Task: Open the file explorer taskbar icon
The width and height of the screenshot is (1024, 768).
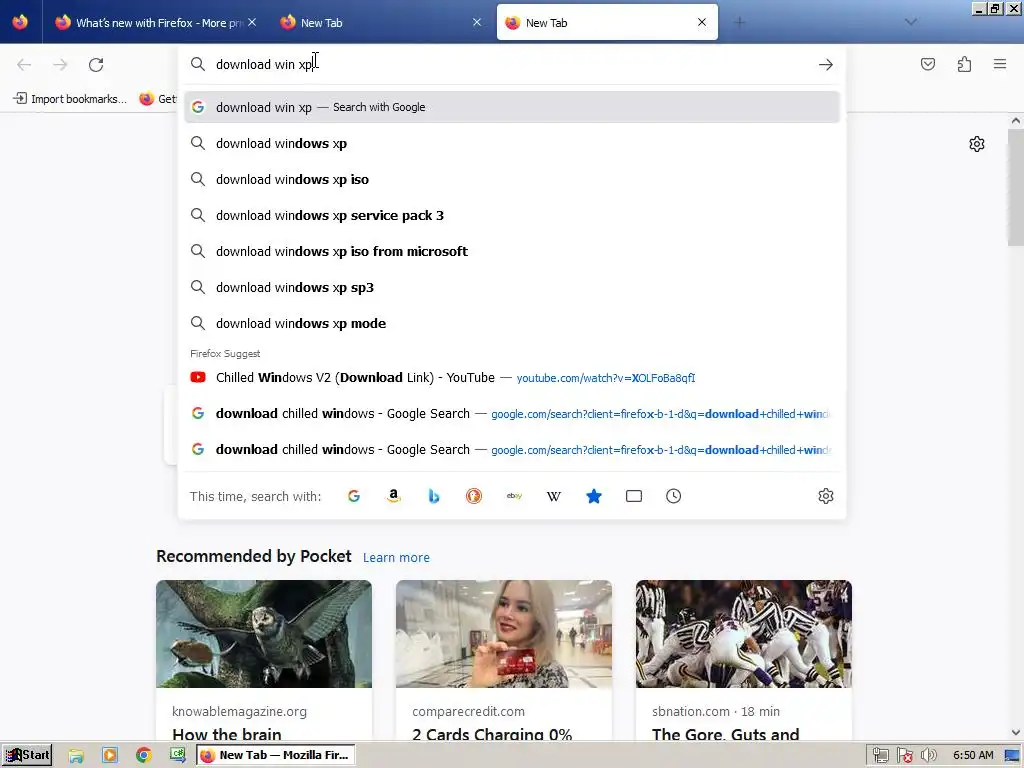Action: (x=76, y=756)
